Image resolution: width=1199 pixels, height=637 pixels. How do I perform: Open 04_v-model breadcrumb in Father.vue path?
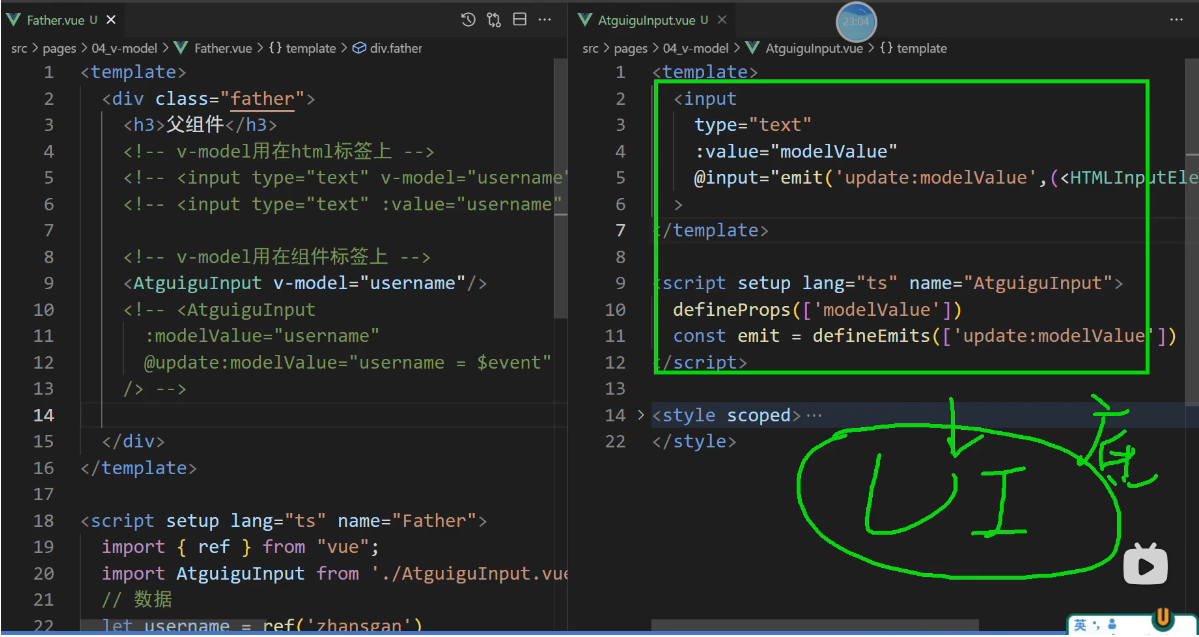[x=124, y=48]
